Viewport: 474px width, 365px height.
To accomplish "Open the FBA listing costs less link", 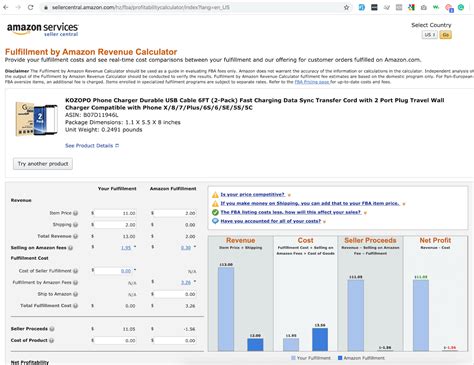I will click(x=291, y=212).
